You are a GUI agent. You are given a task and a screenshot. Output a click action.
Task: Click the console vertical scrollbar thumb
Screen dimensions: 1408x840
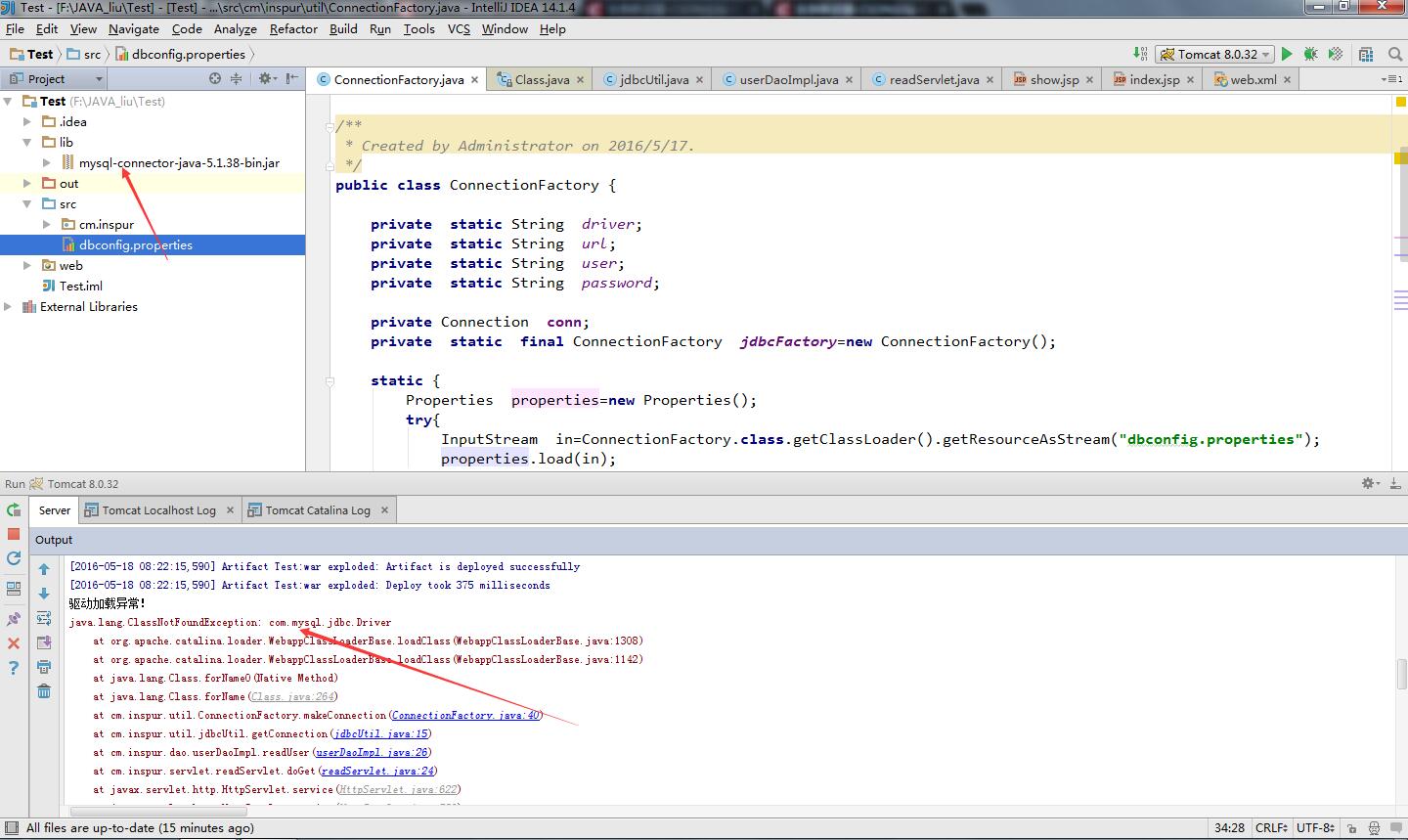[x=1401, y=674]
